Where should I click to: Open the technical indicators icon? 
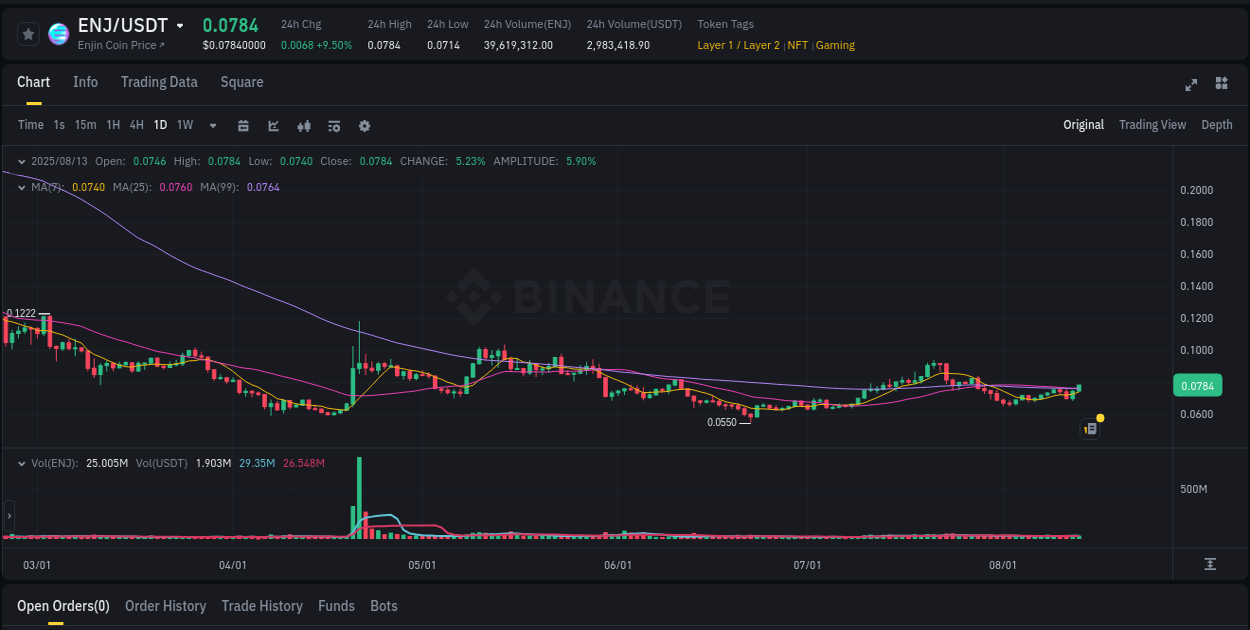tap(303, 126)
